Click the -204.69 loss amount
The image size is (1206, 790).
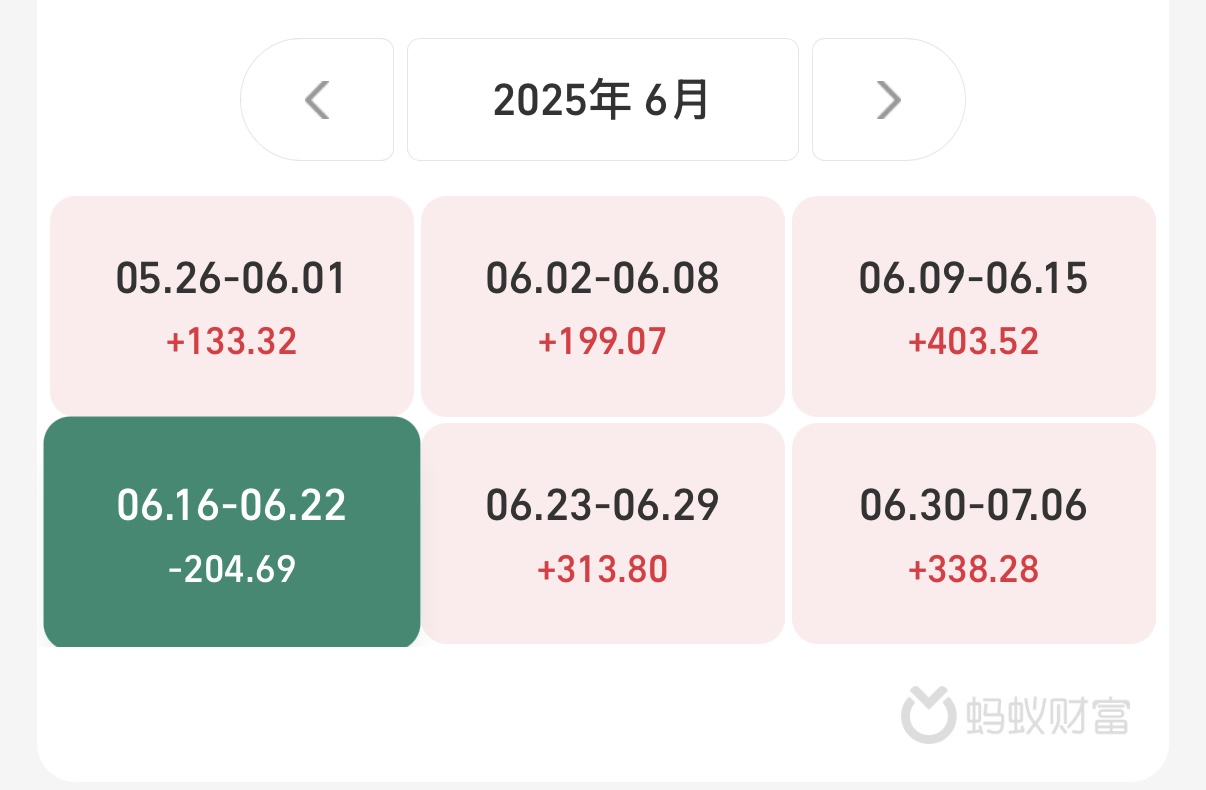pos(232,569)
